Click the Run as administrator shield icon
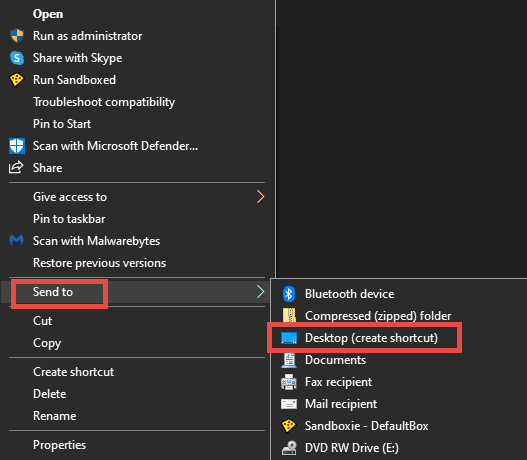The width and height of the screenshot is (527, 460). pyautogui.click(x=16, y=36)
